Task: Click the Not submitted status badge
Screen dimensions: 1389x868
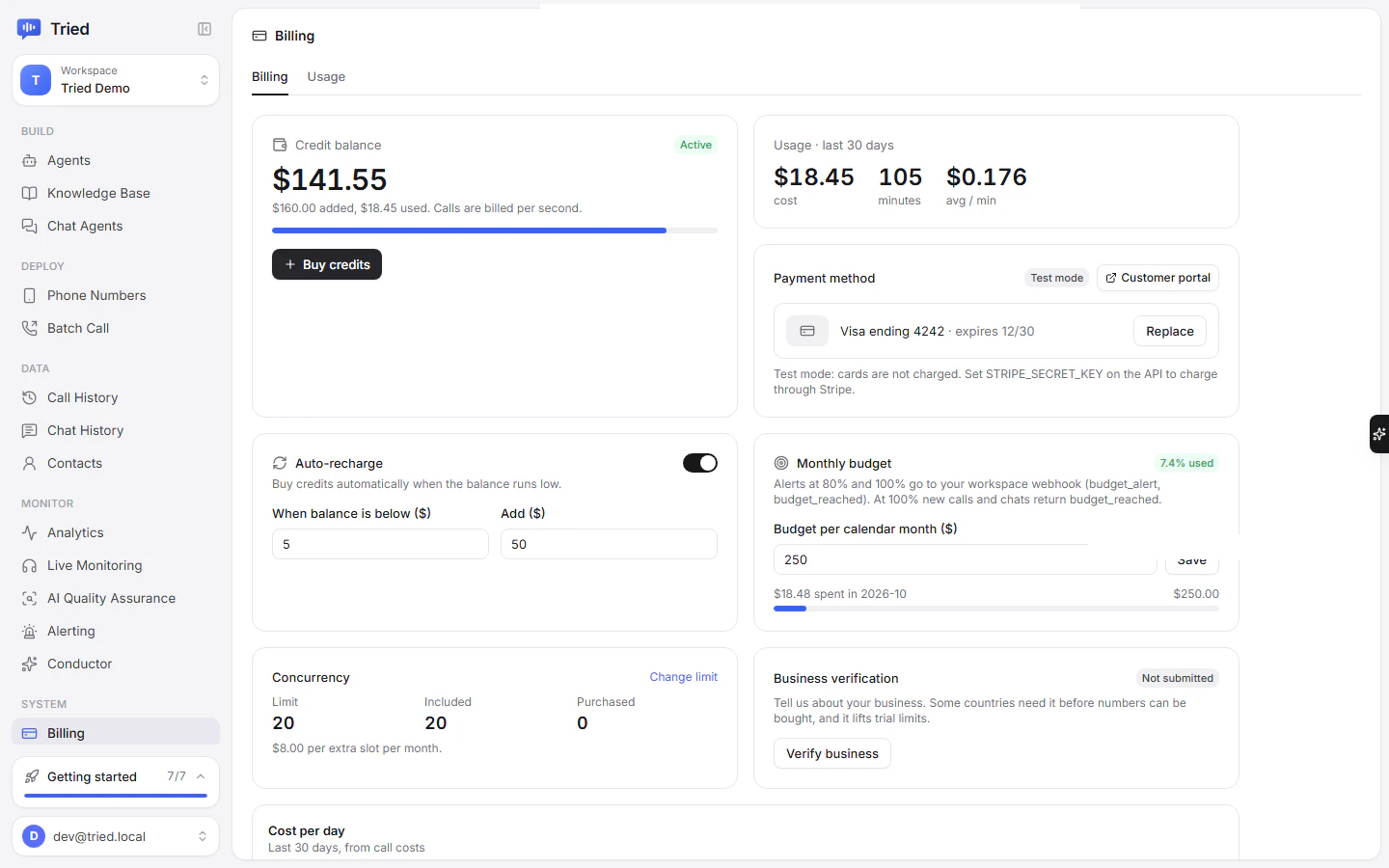Action: pyautogui.click(x=1178, y=678)
